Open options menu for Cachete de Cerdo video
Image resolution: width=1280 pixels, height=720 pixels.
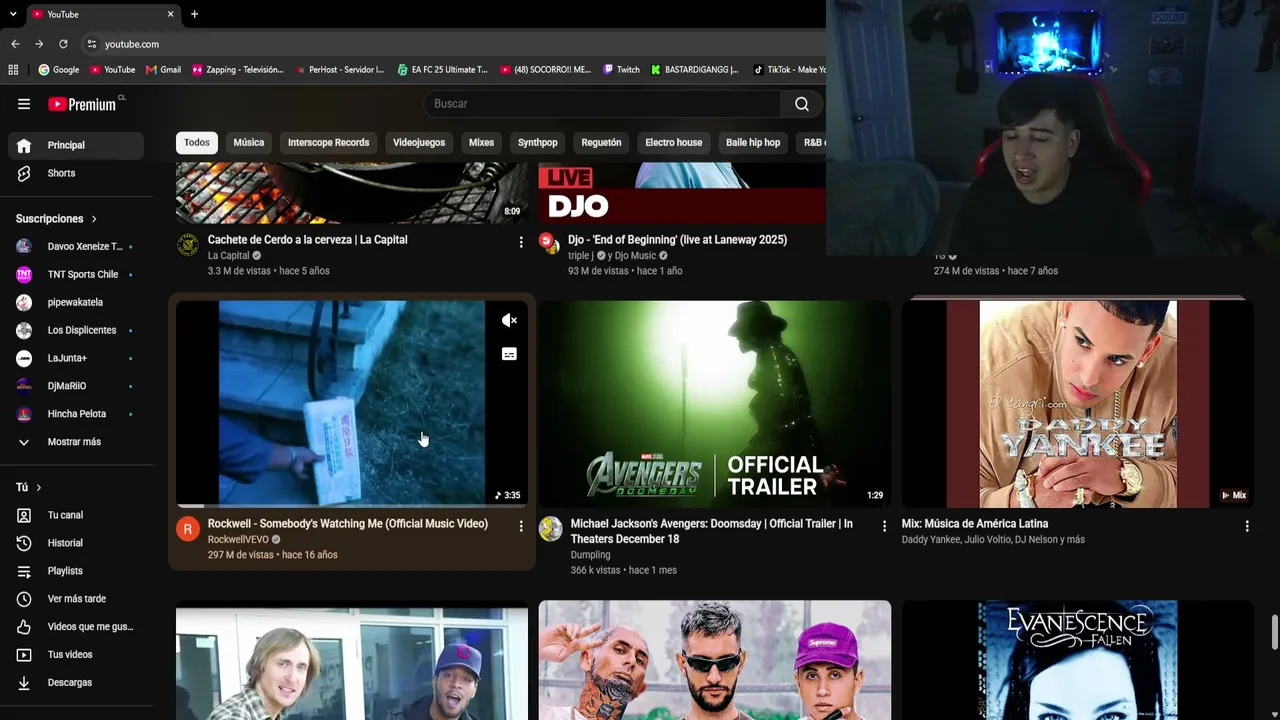[520, 242]
